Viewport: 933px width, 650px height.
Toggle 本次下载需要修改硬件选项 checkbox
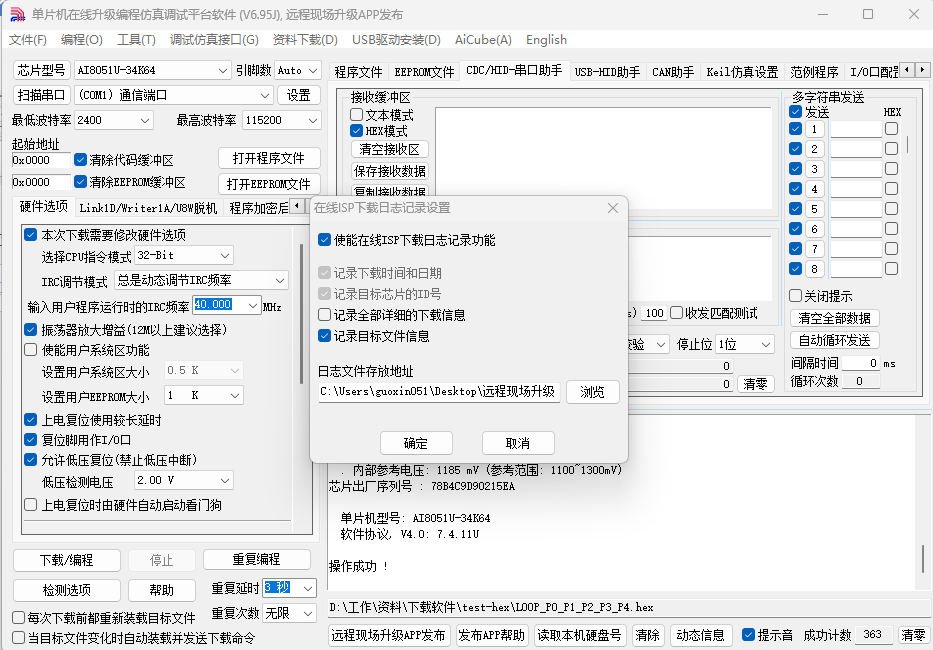click(x=30, y=235)
